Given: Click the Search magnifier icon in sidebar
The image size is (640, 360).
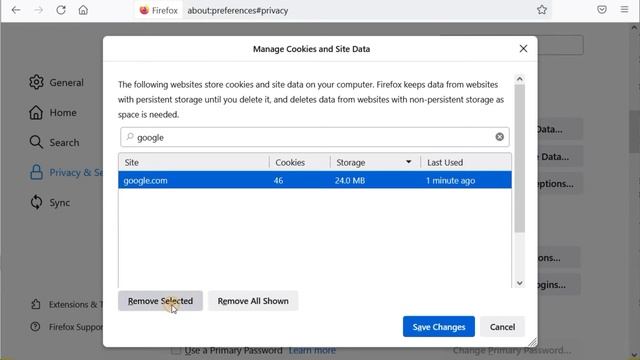Looking at the screenshot, I should click(36, 142).
